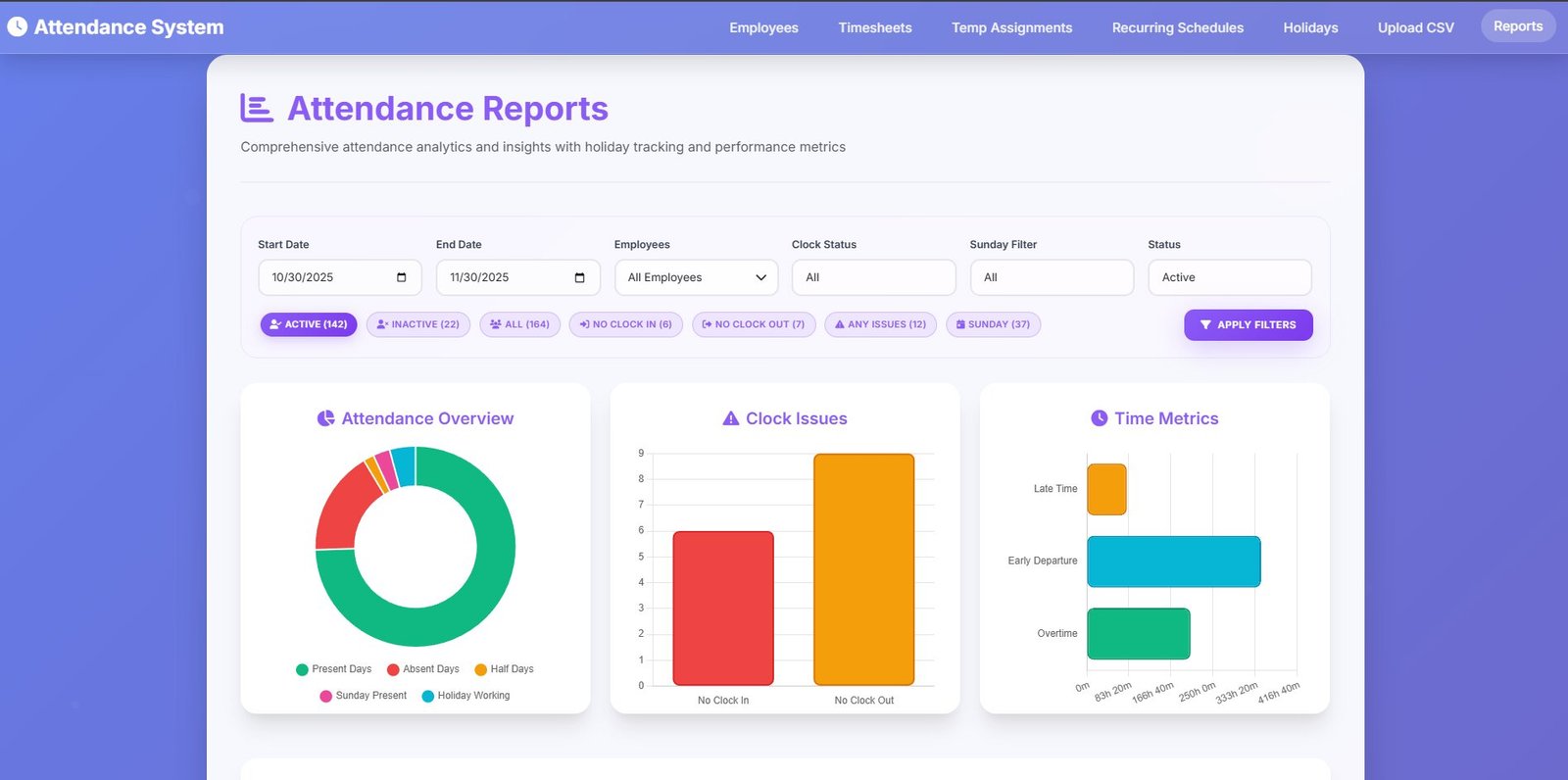Click the bar chart icon beside Attendance Reports
Screen dimensions: 1568x780
tap(256, 108)
